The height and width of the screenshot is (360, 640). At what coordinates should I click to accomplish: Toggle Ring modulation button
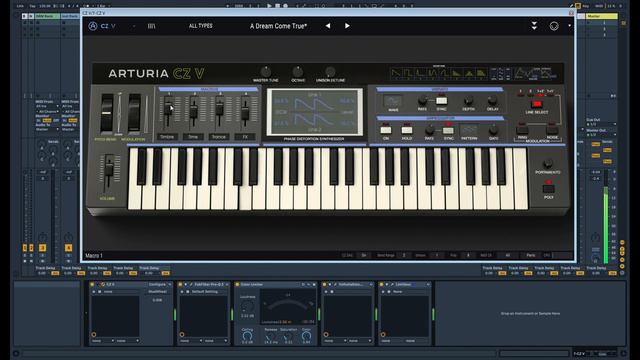522,130
